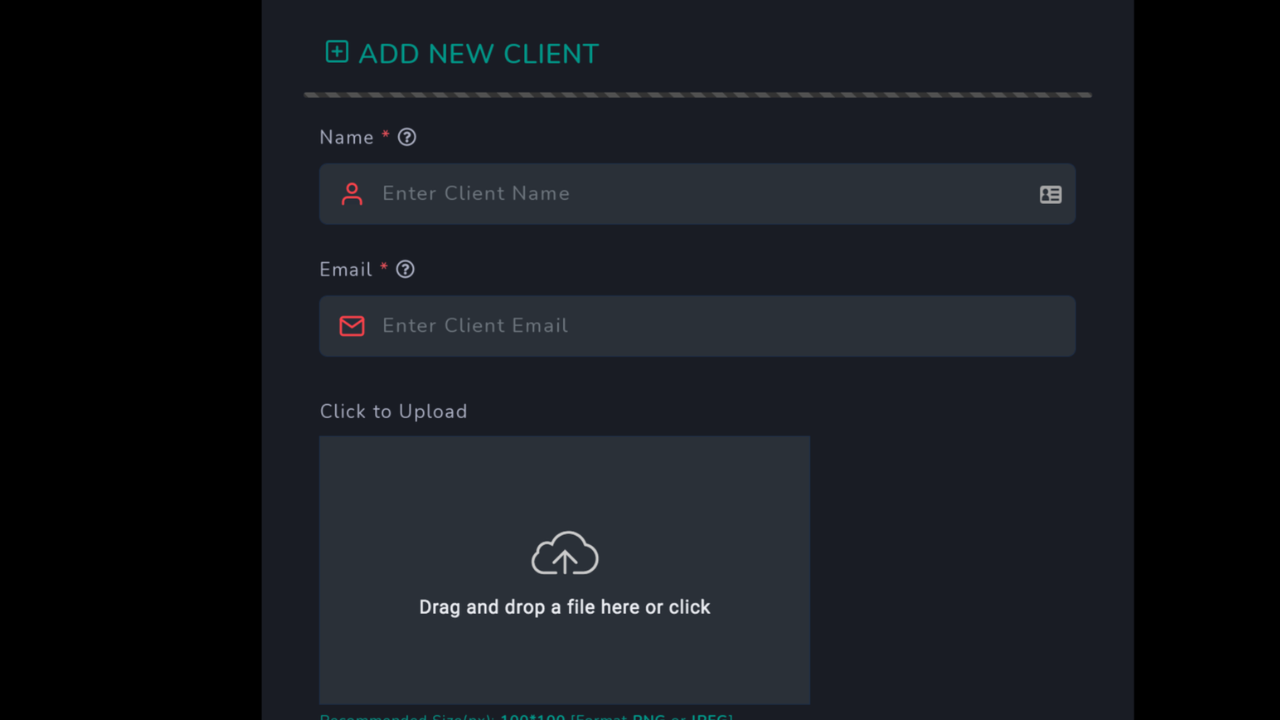This screenshot has height=720, width=1280.
Task: Click the Click to Upload label
Action: click(x=393, y=412)
